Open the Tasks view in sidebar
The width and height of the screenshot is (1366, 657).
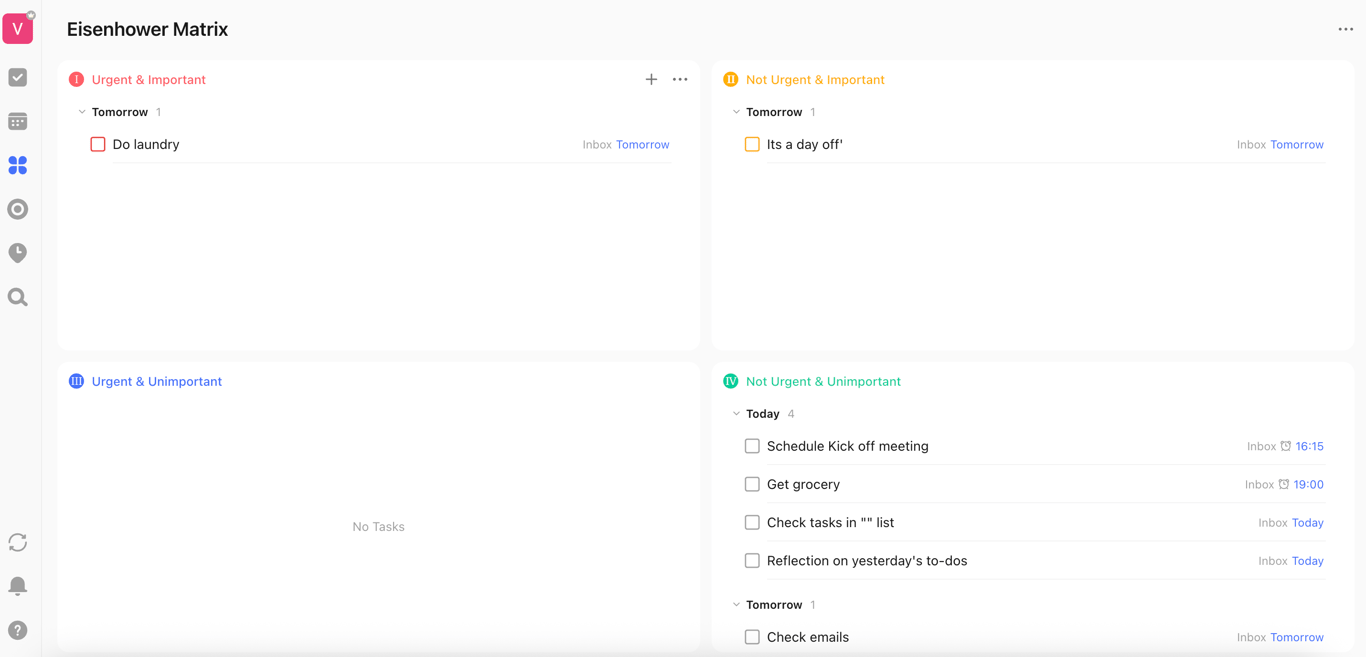point(18,78)
